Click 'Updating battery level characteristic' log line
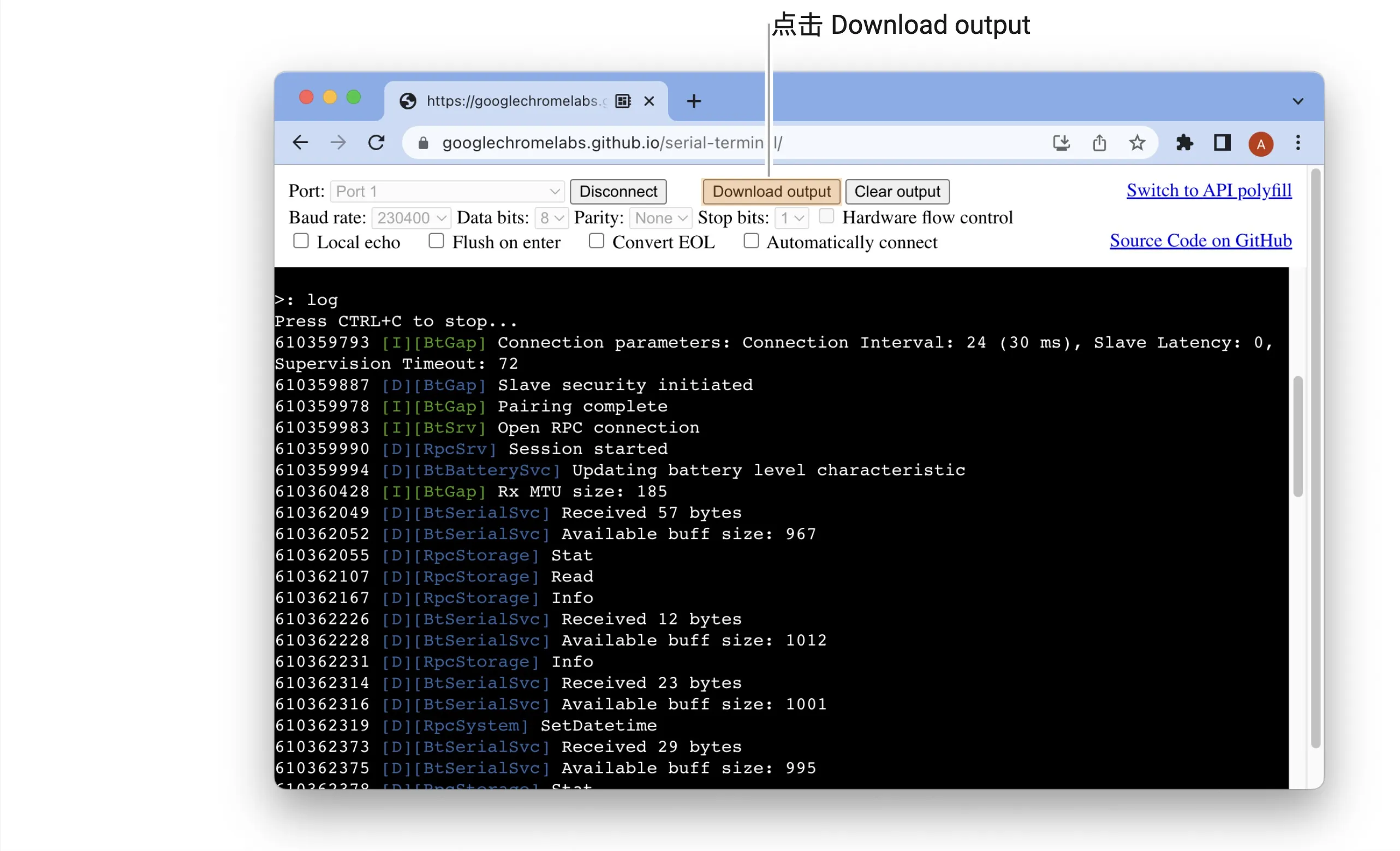Image resolution: width=1400 pixels, height=851 pixels. pyautogui.click(x=620, y=470)
